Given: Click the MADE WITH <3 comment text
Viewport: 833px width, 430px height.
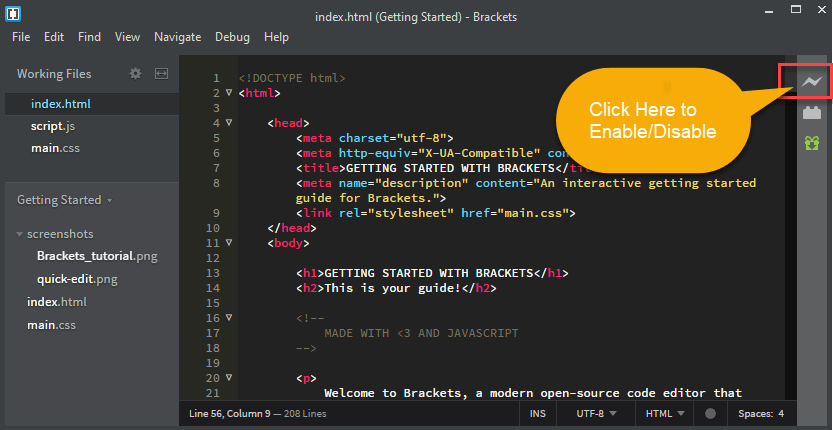Looking at the screenshot, I should pos(421,333).
